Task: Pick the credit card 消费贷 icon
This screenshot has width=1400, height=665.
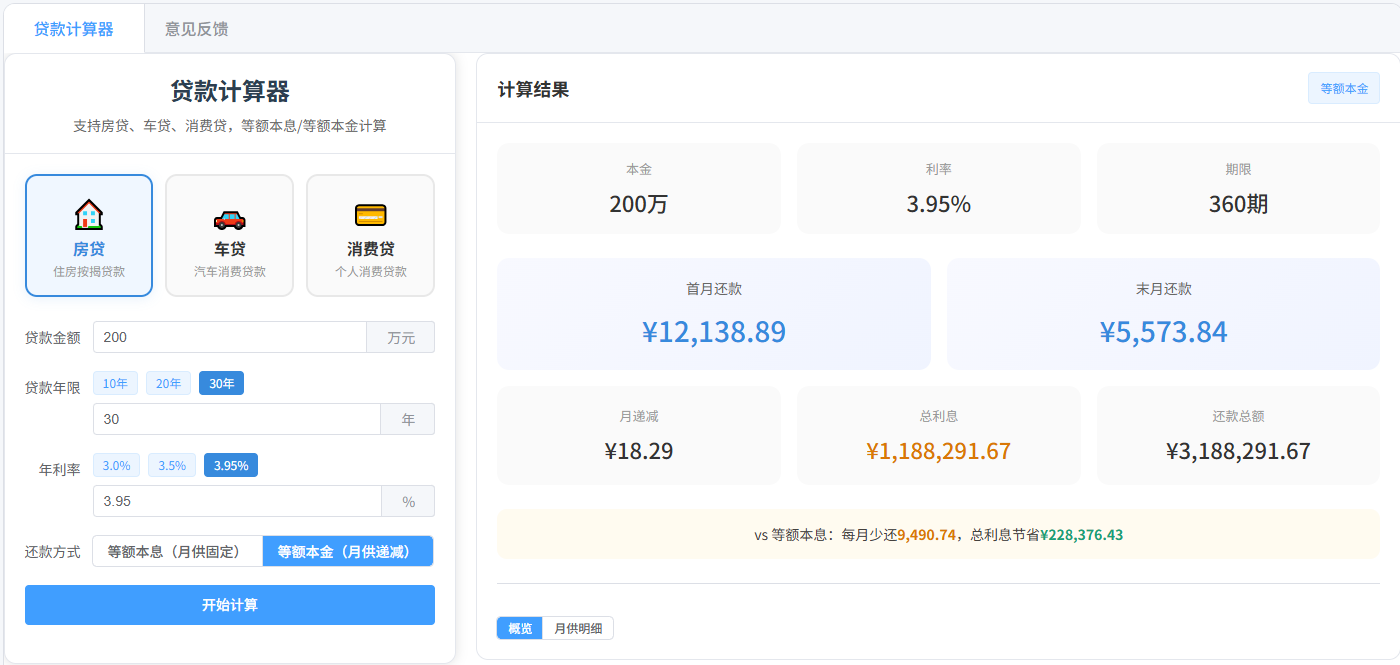Action: [370, 215]
